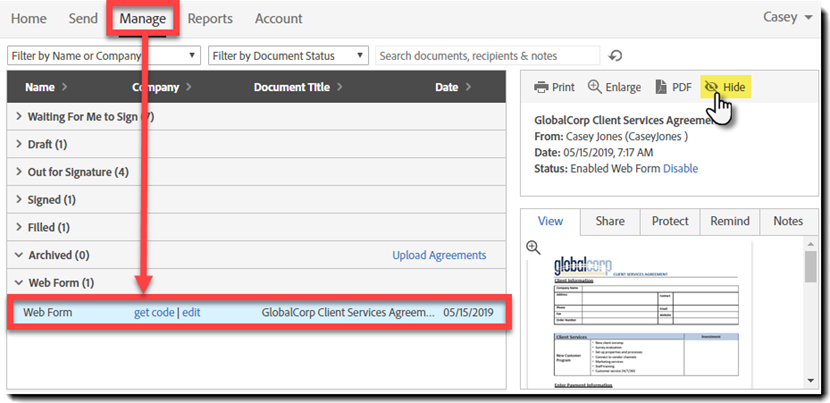
Task: Download the agreement as PDF
Action: pyautogui.click(x=673, y=87)
